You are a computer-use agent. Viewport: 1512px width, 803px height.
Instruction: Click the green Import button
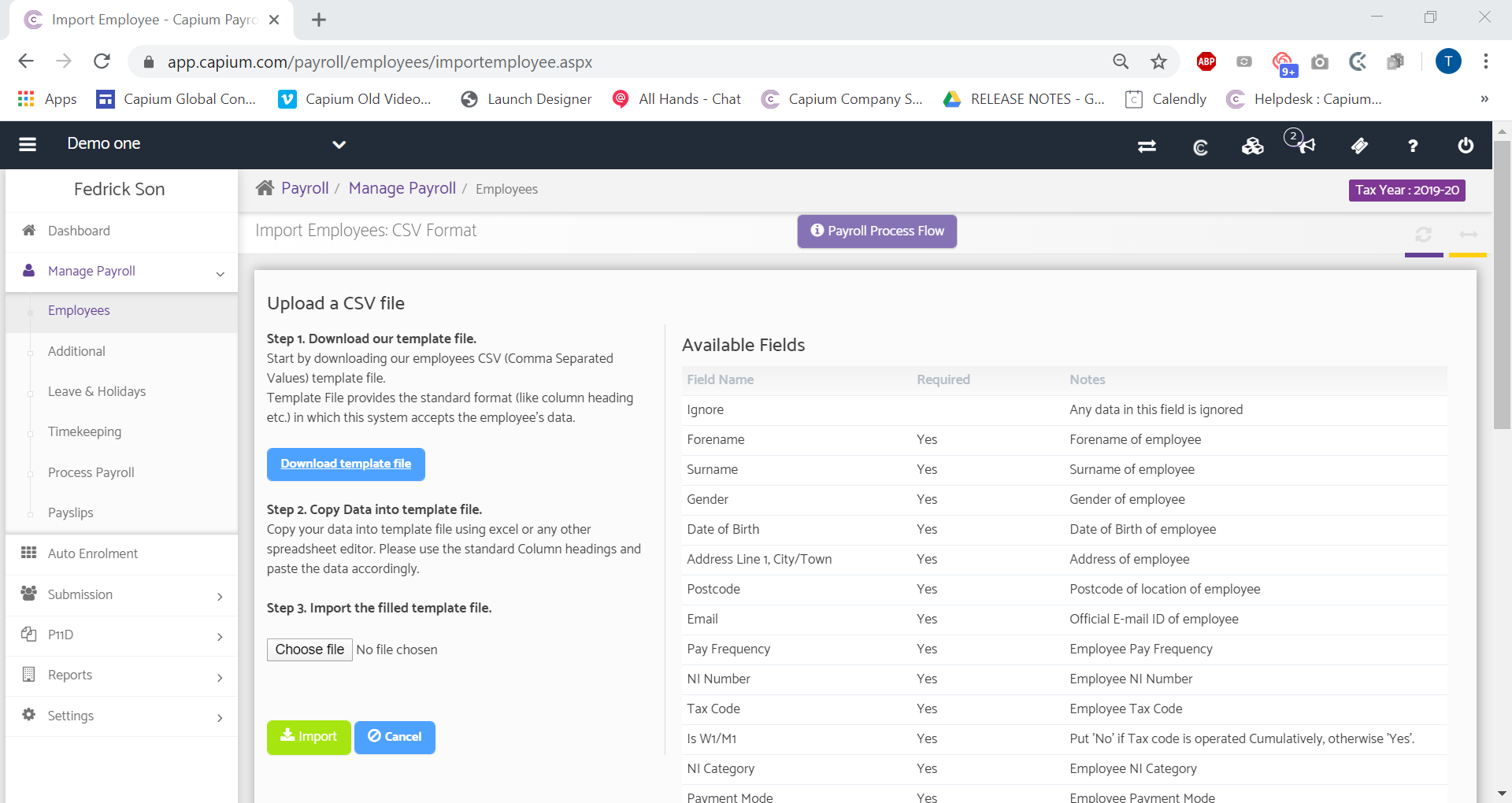coord(309,737)
